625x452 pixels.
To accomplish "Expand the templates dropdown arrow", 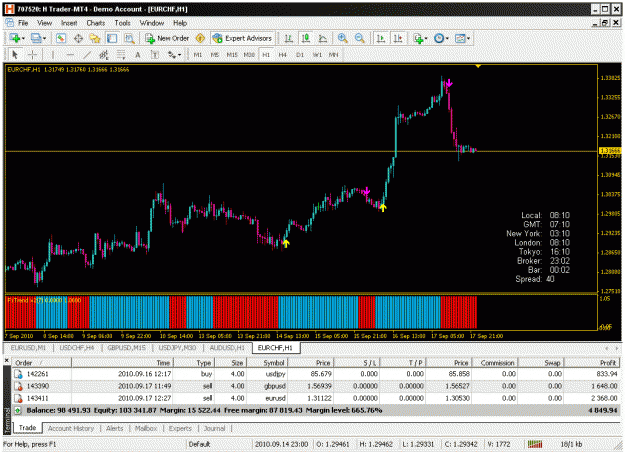I will pos(468,39).
